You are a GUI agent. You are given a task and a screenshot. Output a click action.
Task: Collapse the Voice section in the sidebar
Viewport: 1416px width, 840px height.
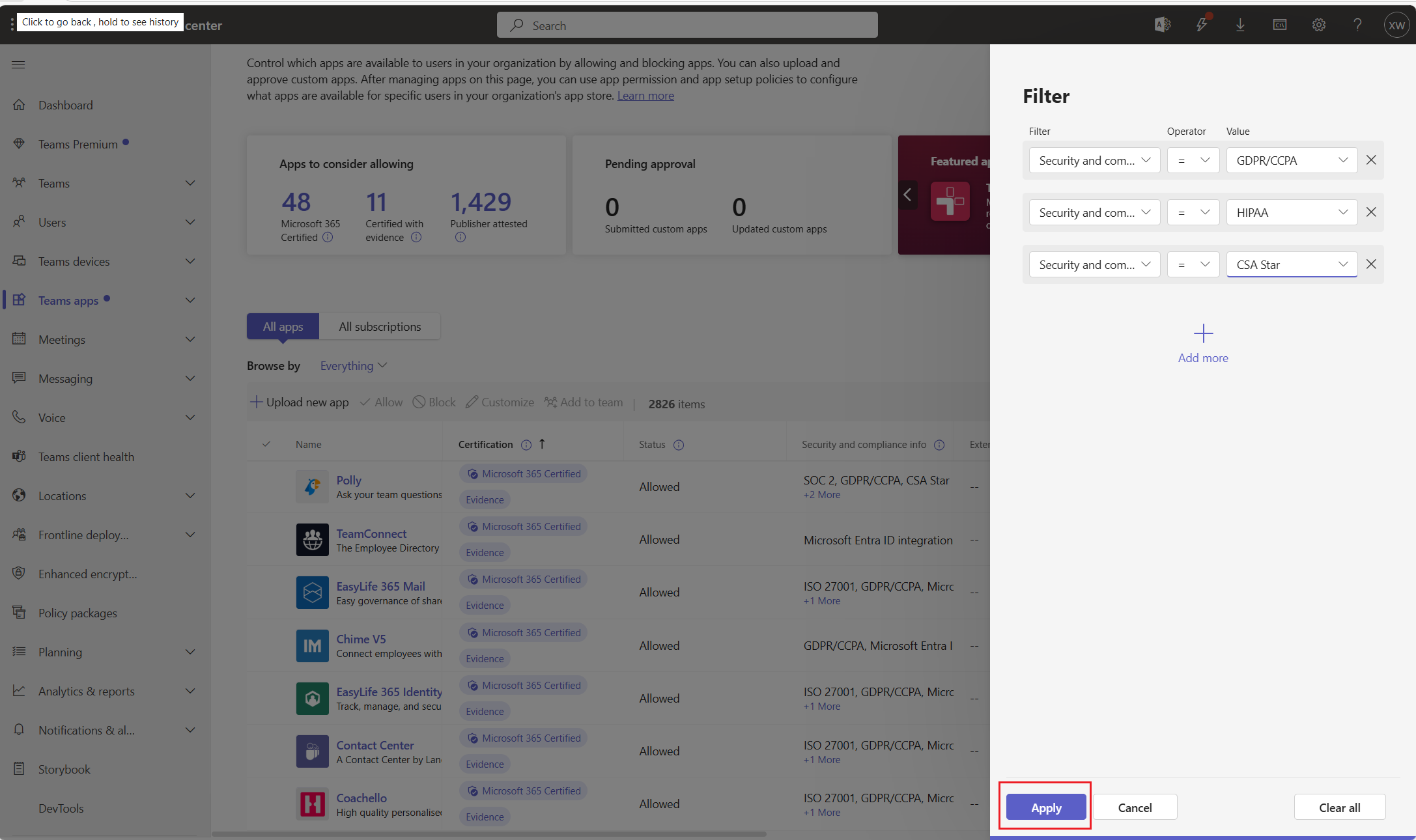(x=190, y=417)
